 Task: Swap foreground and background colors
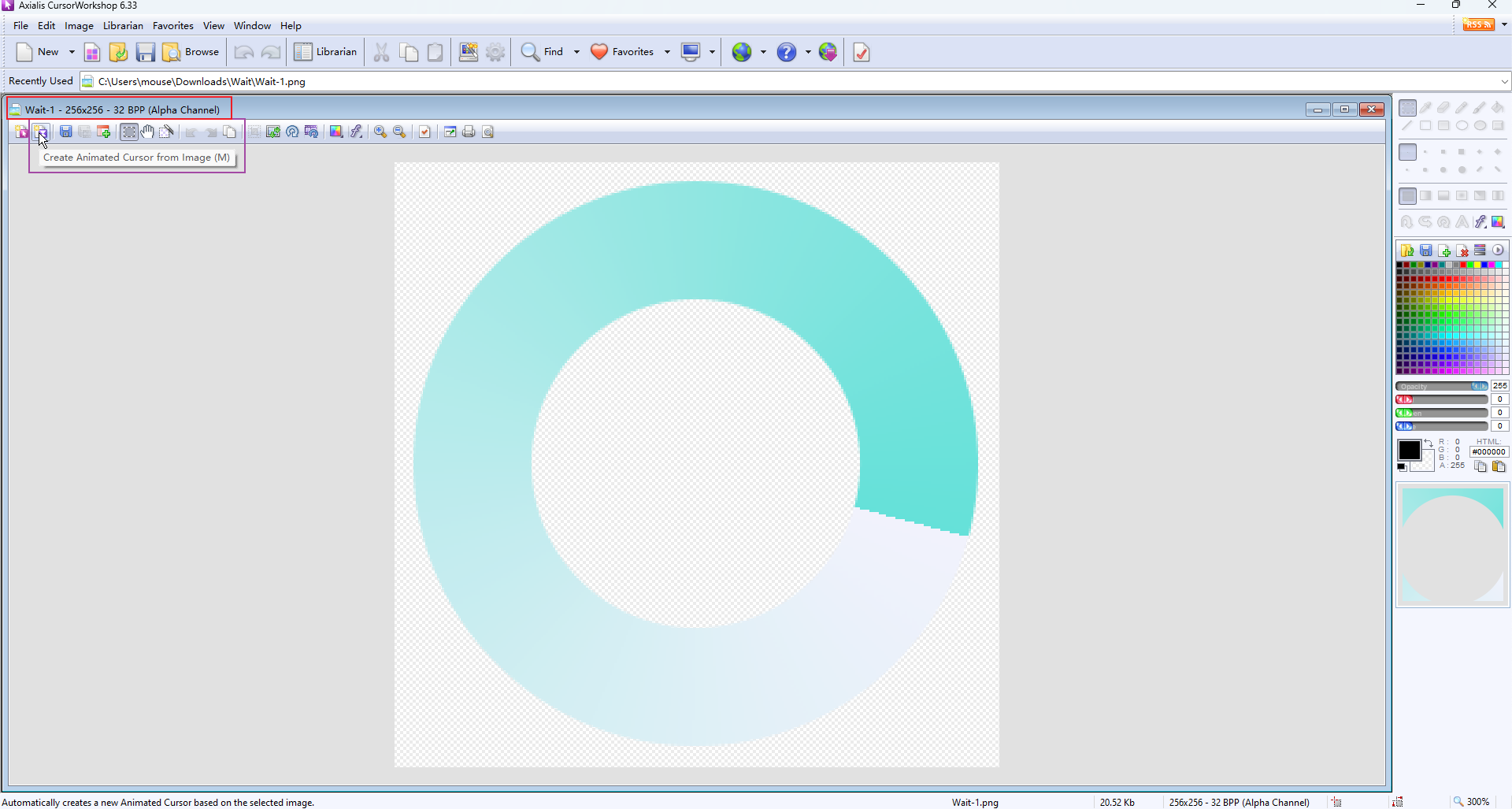coord(1429,443)
